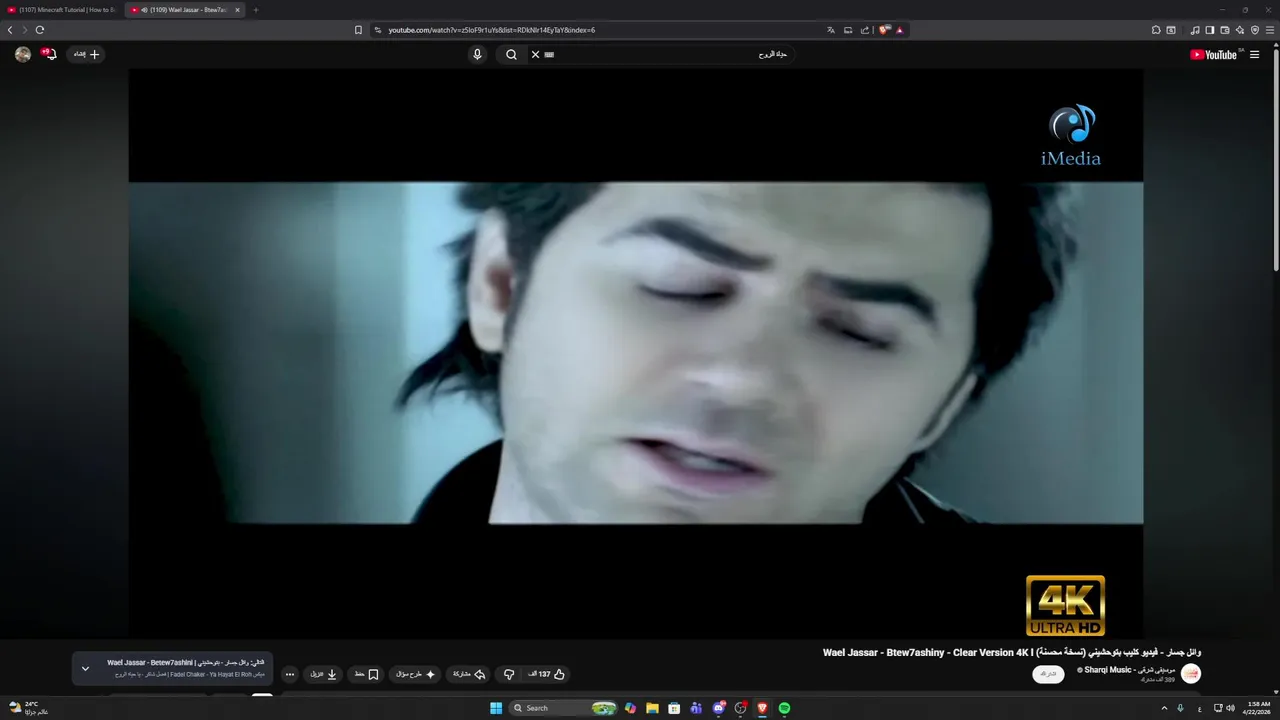
Task: Open the page translate icon
Action: pos(831,30)
